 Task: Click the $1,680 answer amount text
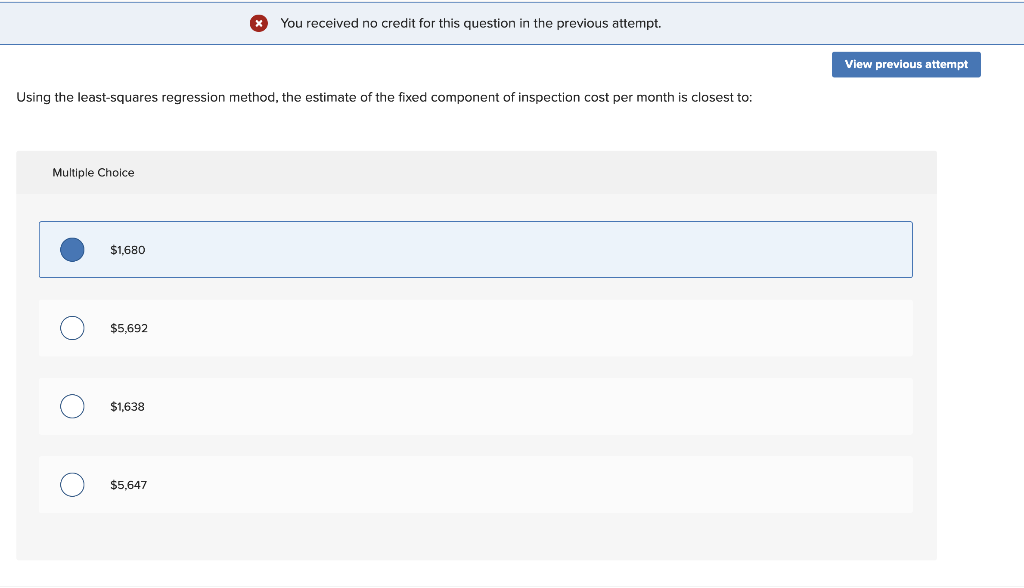tap(128, 250)
